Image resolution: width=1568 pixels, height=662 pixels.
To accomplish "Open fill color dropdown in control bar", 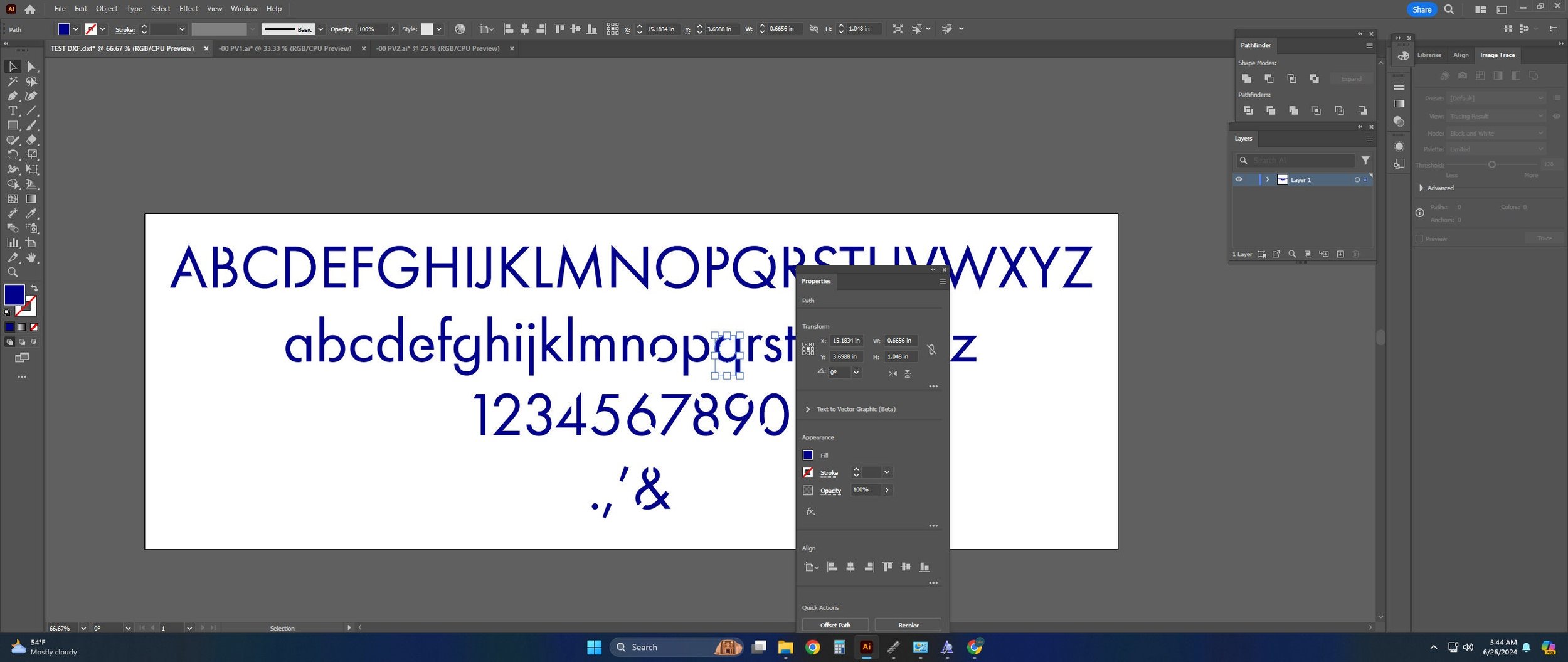I will [x=76, y=29].
